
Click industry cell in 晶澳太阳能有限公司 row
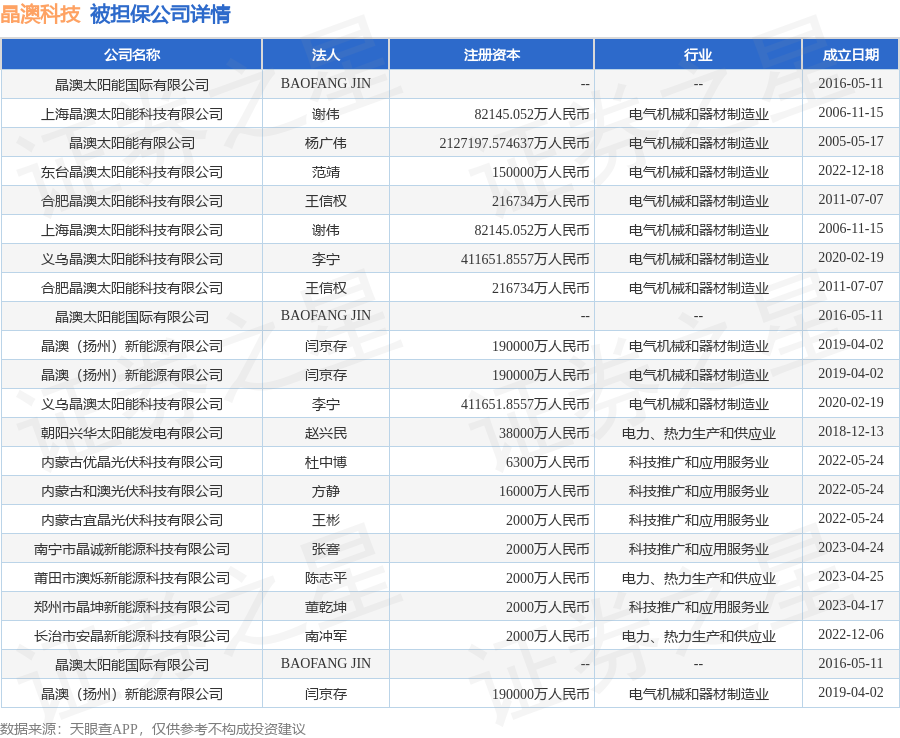pyautogui.click(x=698, y=142)
